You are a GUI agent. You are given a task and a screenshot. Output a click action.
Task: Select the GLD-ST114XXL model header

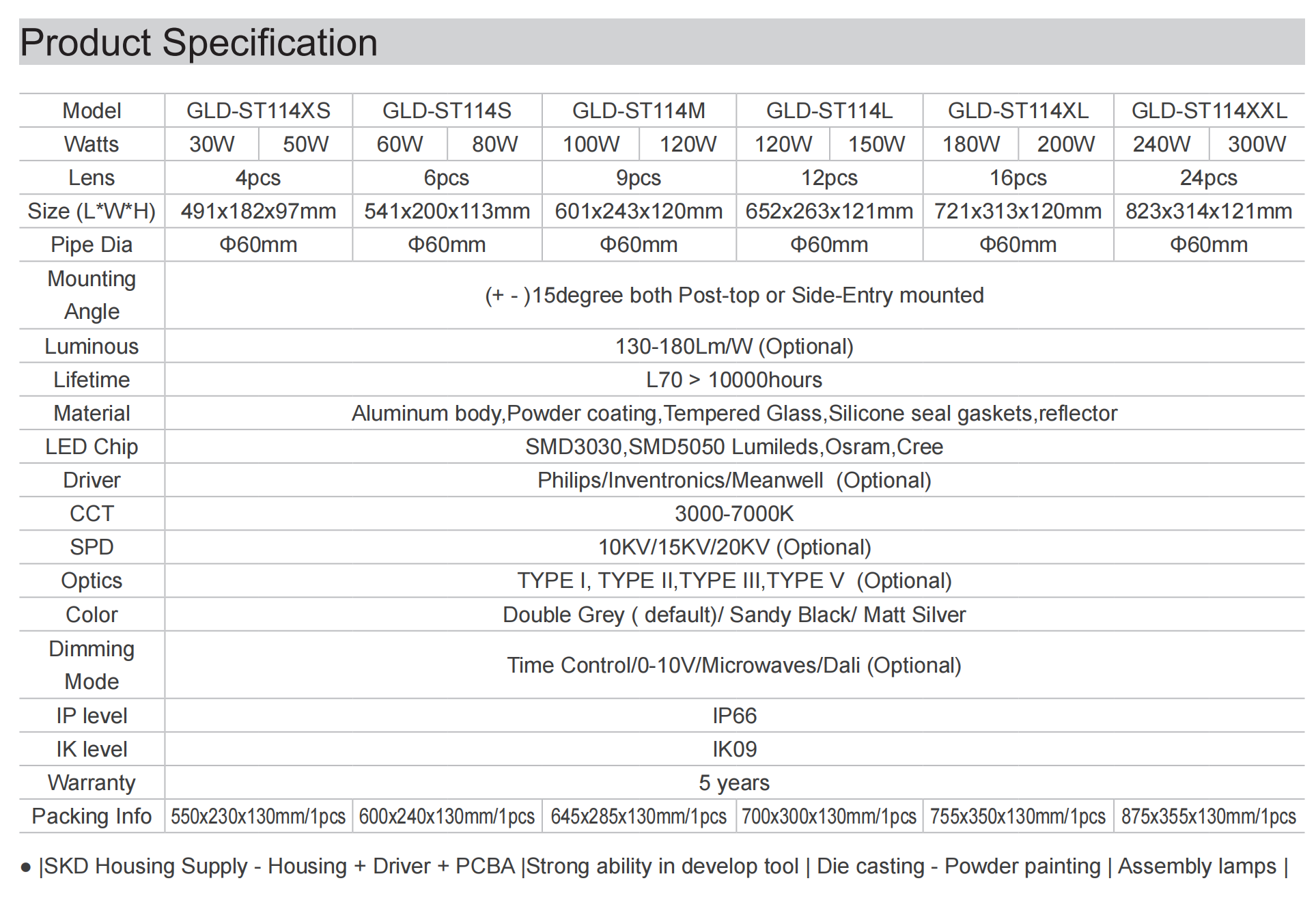coord(1209,111)
